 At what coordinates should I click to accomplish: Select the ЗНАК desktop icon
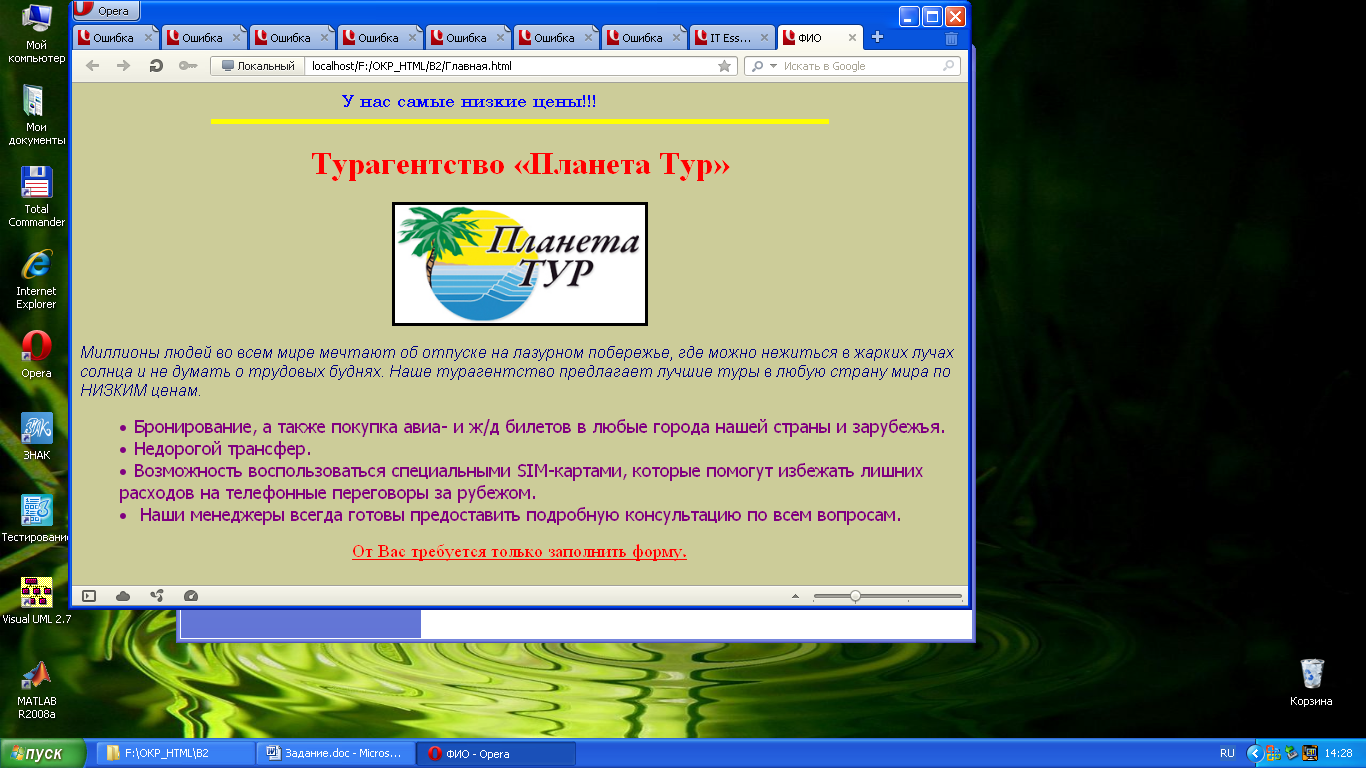tap(36, 437)
